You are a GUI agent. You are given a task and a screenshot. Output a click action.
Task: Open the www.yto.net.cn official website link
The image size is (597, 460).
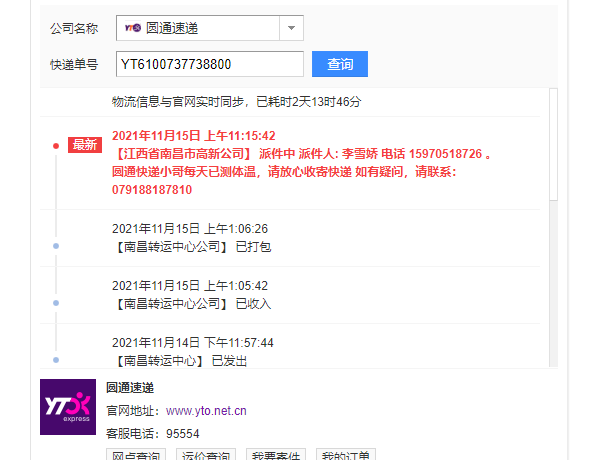point(206,411)
